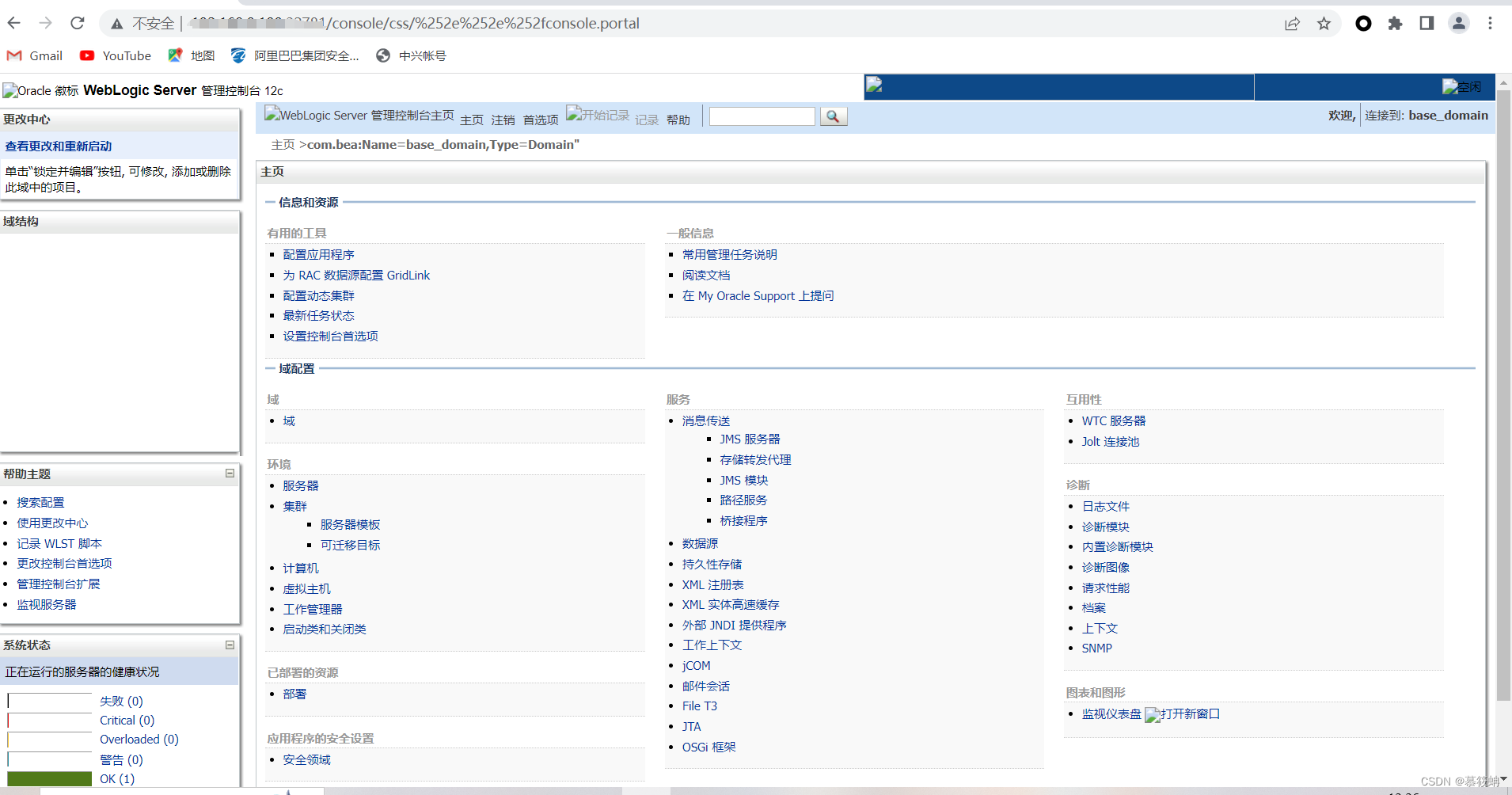The height and width of the screenshot is (795, 1512).
Task: Click 主页 breadcrumb link
Action: 283,144
